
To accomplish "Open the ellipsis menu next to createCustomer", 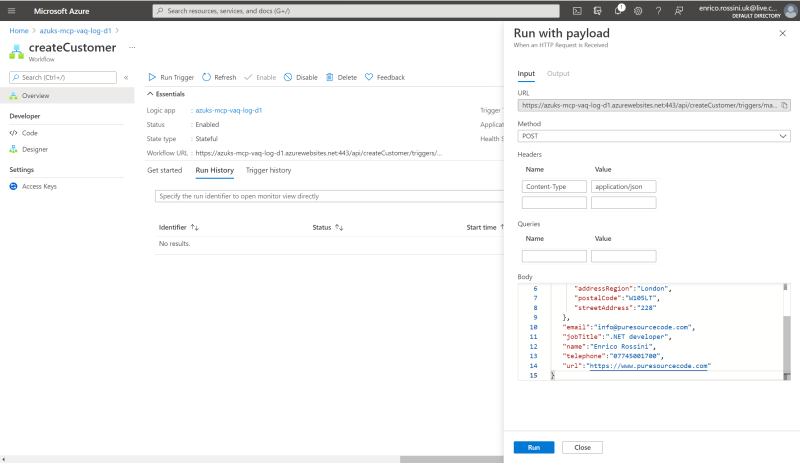I will pos(132,47).
